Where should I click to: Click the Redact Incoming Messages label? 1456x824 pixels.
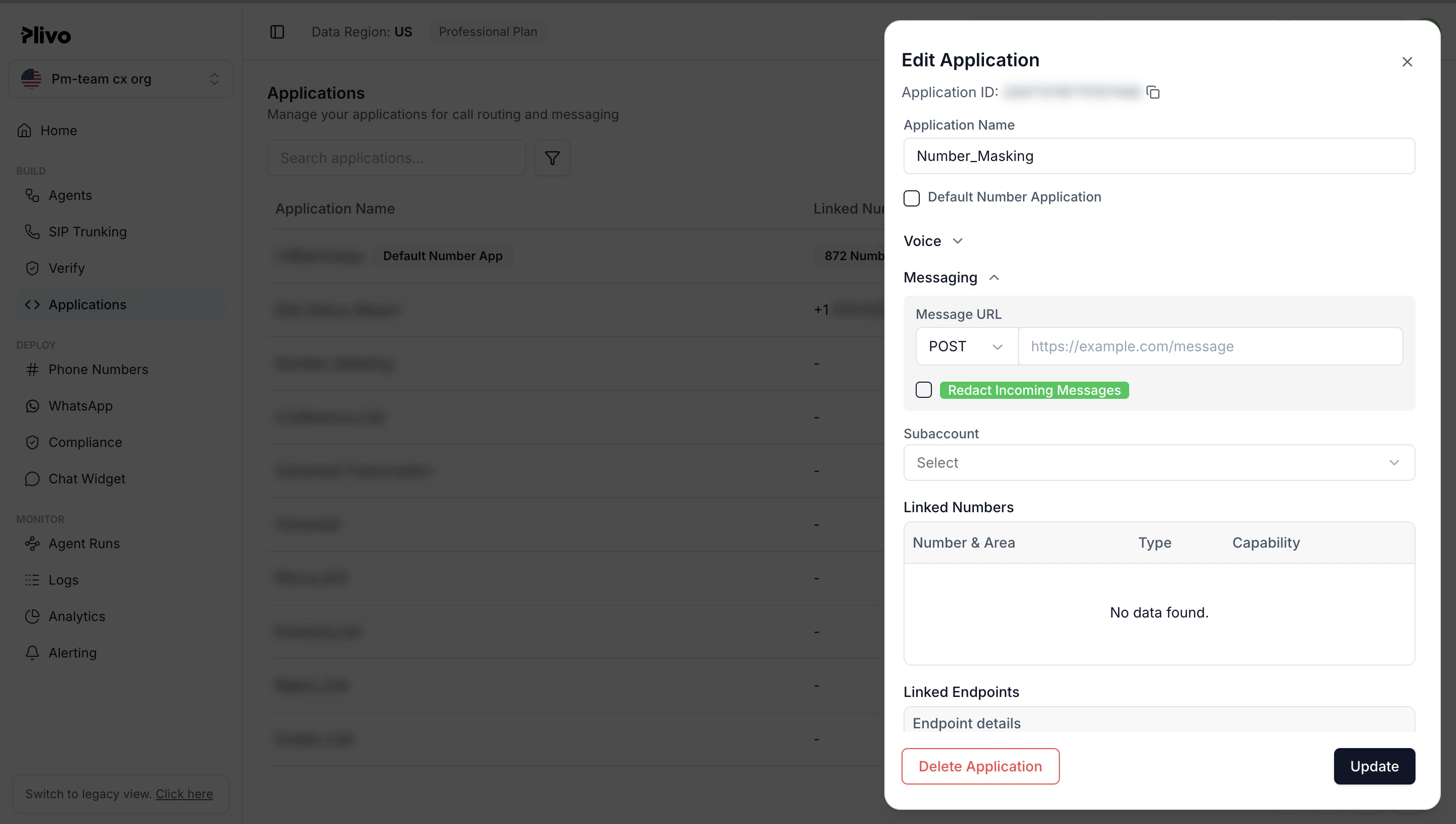pos(1034,390)
